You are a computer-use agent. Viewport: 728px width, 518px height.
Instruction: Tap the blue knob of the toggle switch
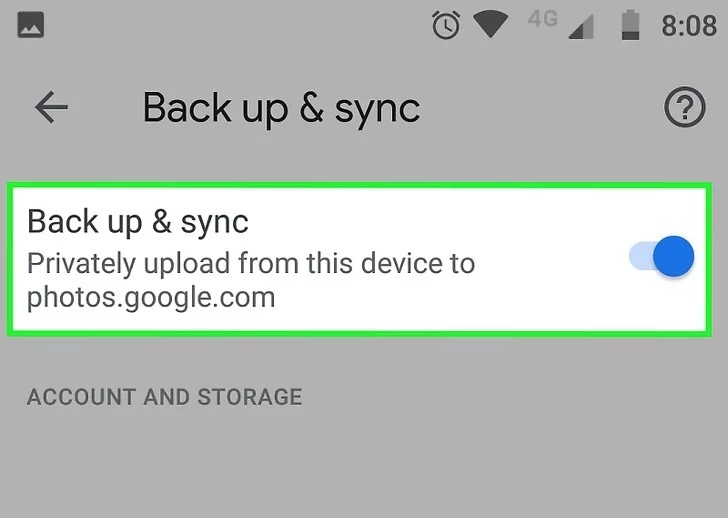pyautogui.click(x=673, y=256)
